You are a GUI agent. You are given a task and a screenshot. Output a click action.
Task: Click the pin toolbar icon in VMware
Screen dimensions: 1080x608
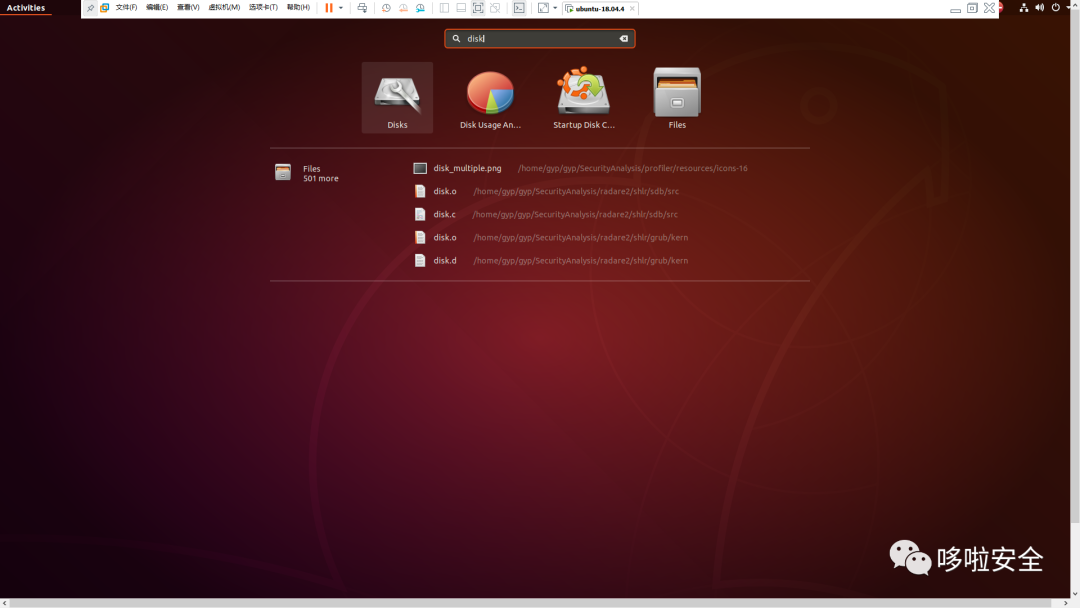(x=90, y=8)
